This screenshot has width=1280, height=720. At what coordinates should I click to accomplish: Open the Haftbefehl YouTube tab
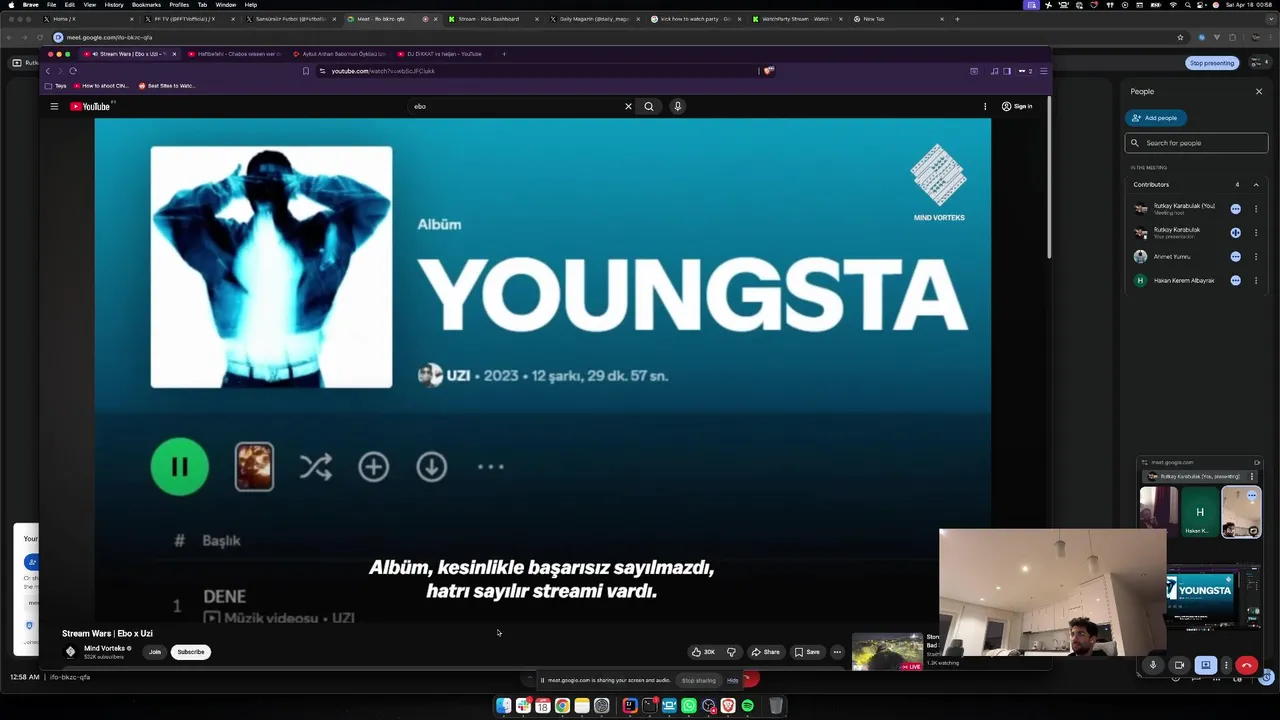point(233,54)
